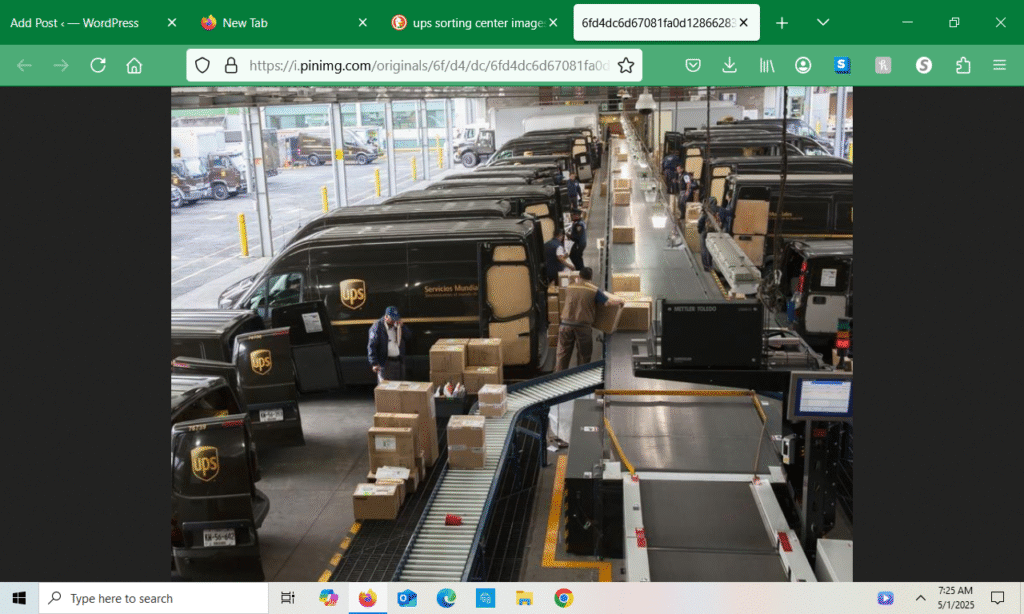Minimize the Firefox window
Viewport: 1024px width, 614px height.
[907, 23]
